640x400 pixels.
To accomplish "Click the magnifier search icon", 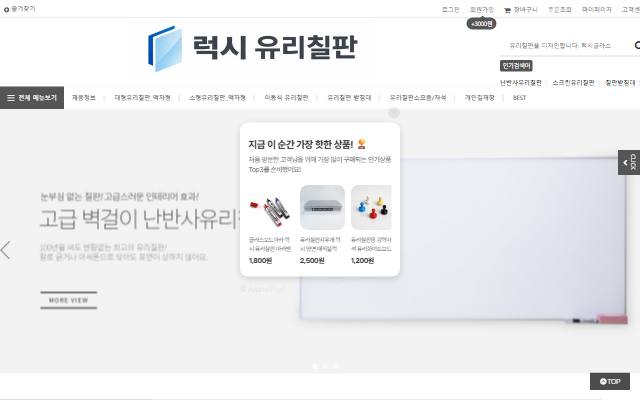I will tap(637, 45).
